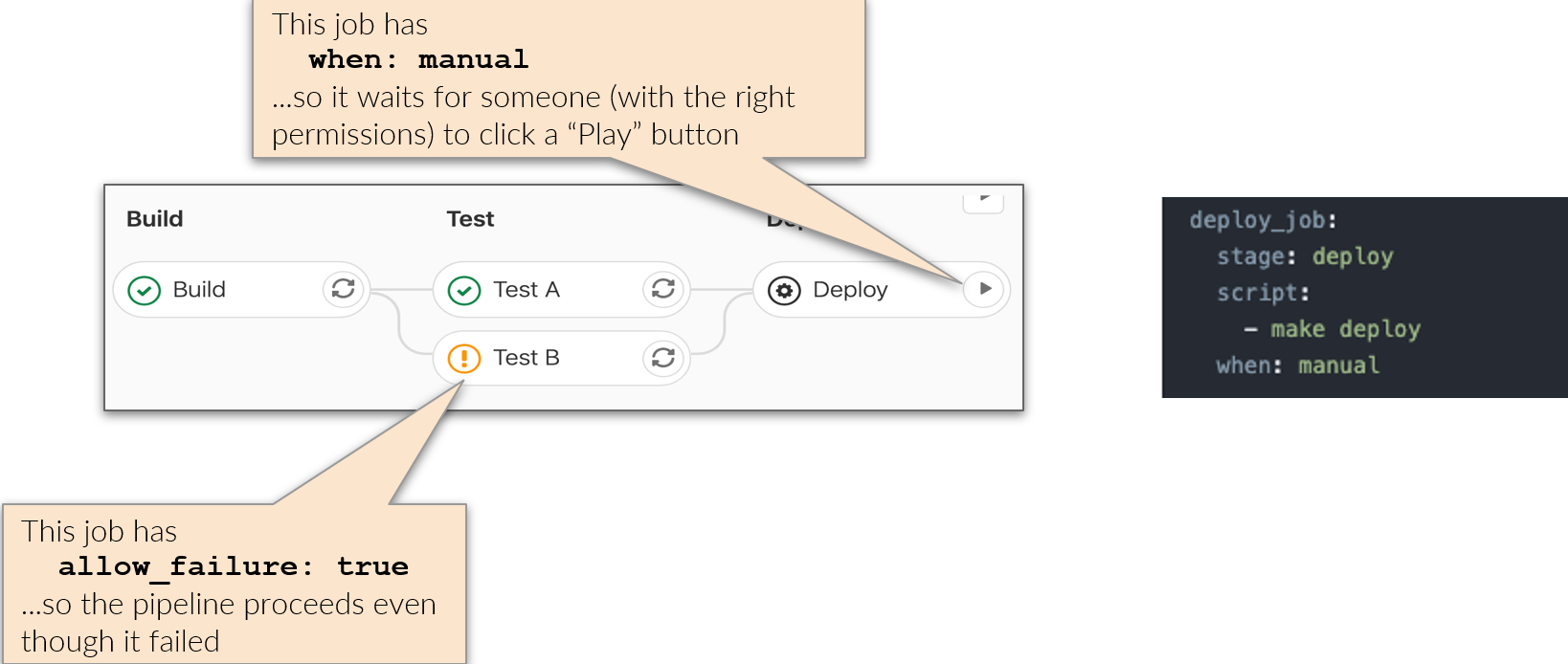
Task: Open the Deploy job
Action: coord(850,290)
